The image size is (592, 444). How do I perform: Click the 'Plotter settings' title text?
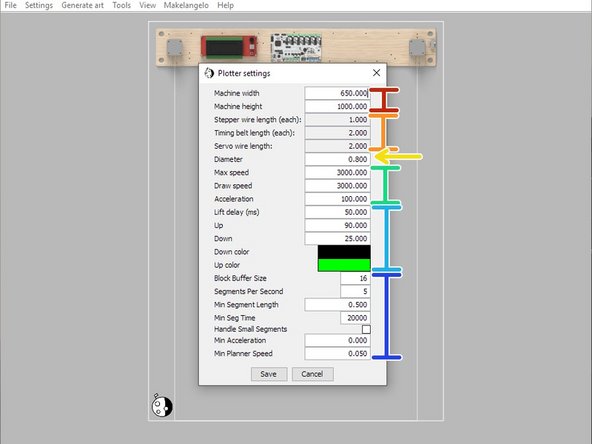coord(244,73)
